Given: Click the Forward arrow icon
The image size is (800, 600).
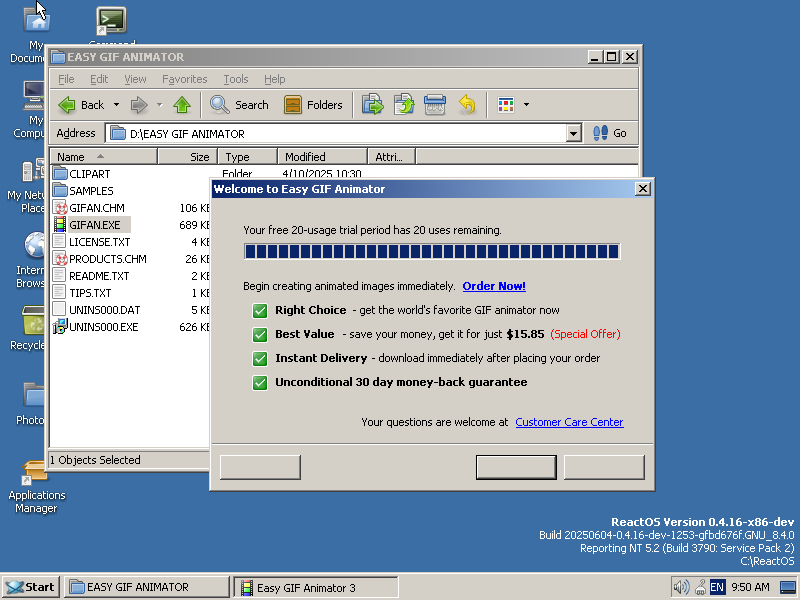Looking at the screenshot, I should pos(139,105).
